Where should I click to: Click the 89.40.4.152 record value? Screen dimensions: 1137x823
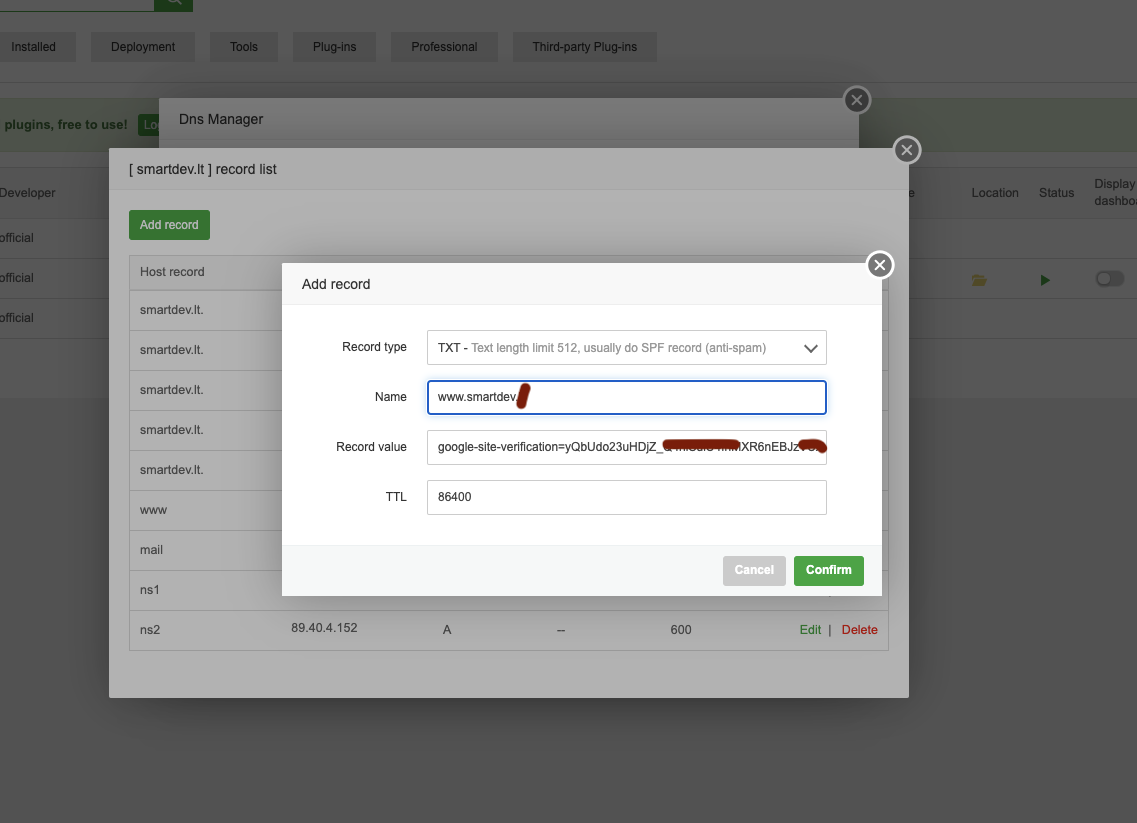coord(324,628)
